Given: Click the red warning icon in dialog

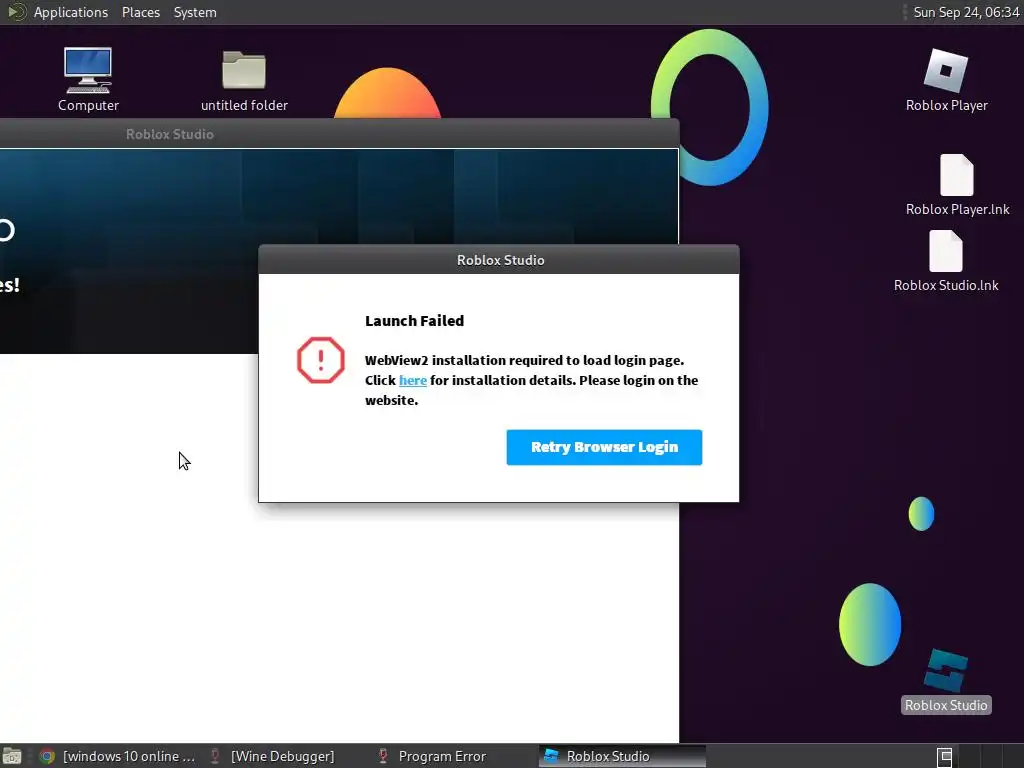Looking at the screenshot, I should [x=321, y=360].
